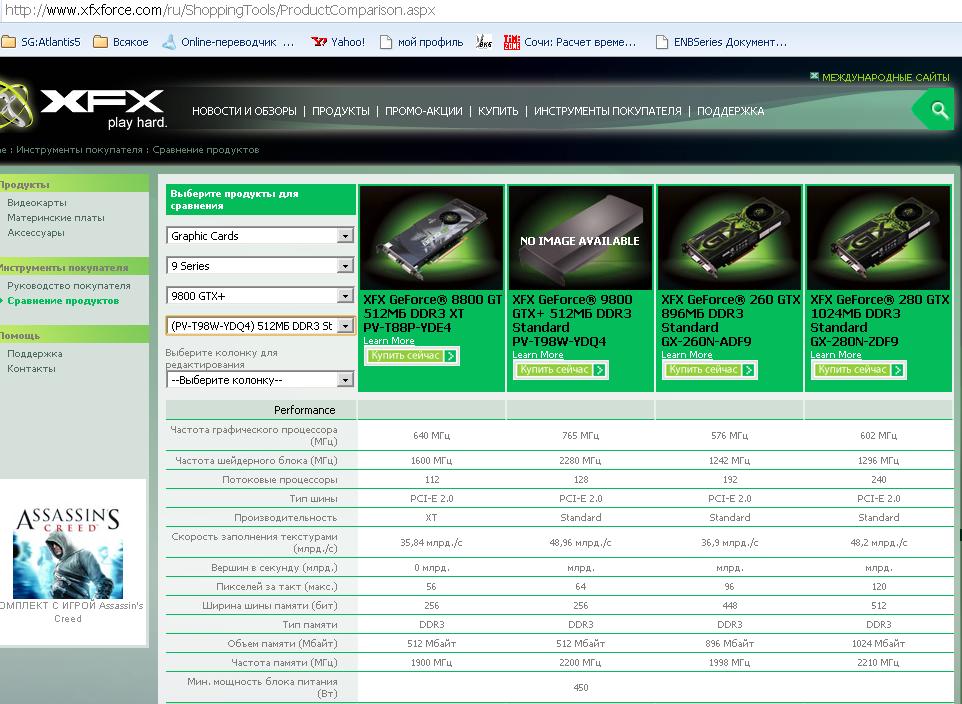This screenshot has width=962, height=704.
Task: Open Новости и обзоры menu
Action: pos(244,111)
